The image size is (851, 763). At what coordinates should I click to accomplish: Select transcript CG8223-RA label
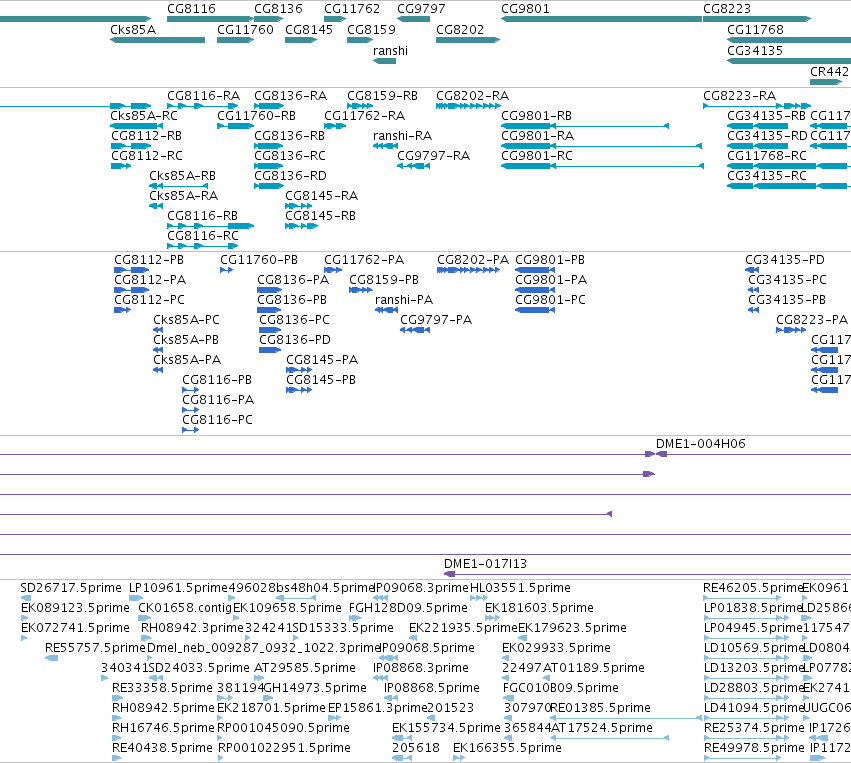pyautogui.click(x=740, y=96)
